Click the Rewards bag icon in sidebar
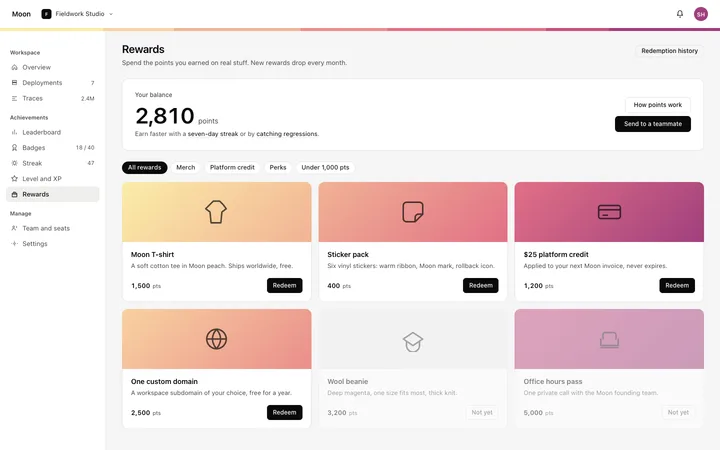 click(x=14, y=194)
